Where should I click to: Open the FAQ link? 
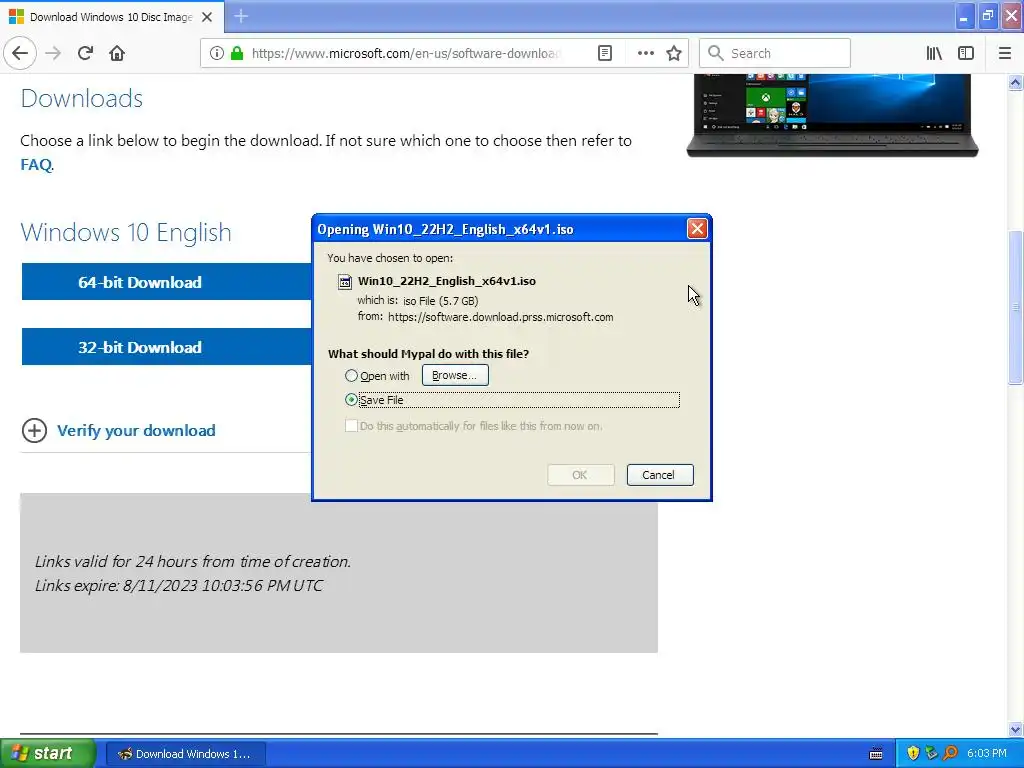pyautogui.click(x=36, y=165)
